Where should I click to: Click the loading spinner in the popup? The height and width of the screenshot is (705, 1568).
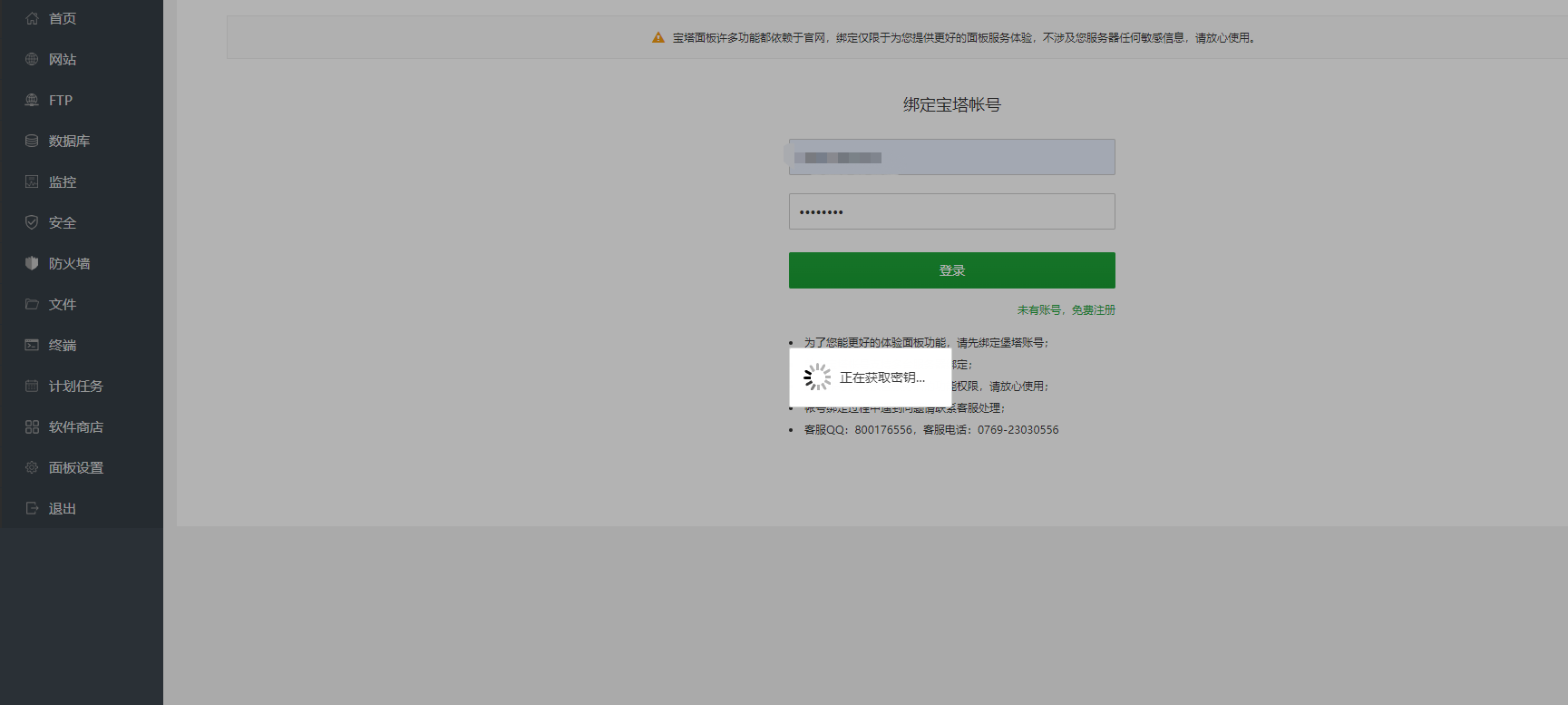coord(817,377)
